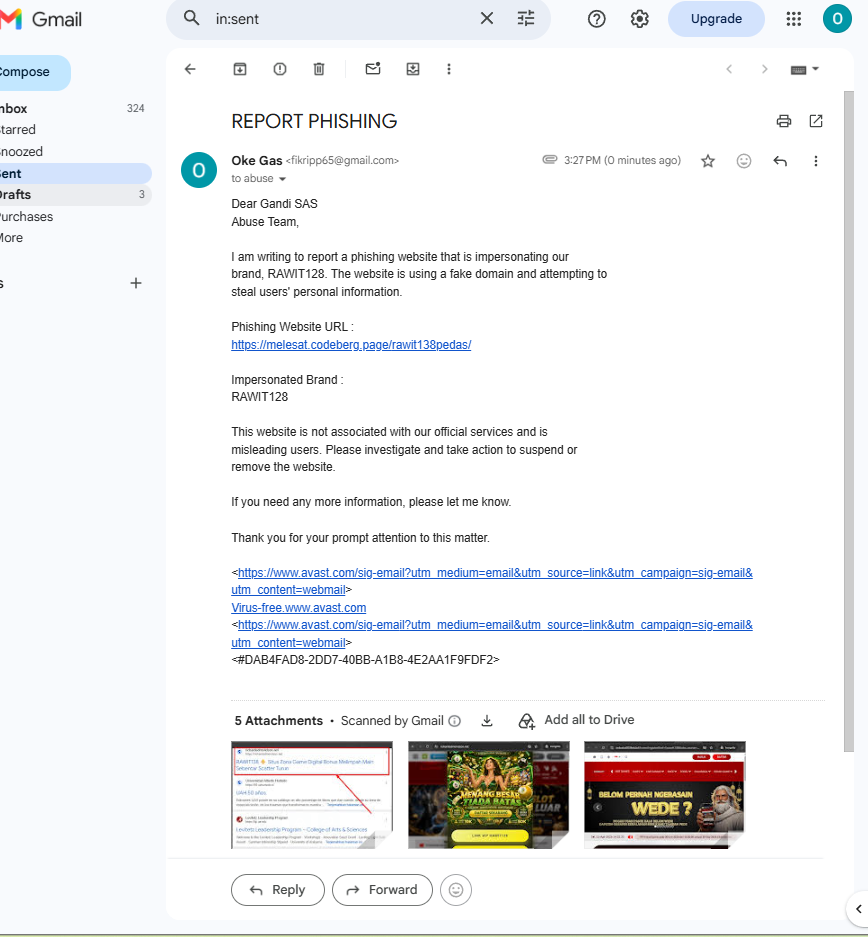Click the Move to inbox toolbar icon
The image size is (868, 937).
(413, 69)
